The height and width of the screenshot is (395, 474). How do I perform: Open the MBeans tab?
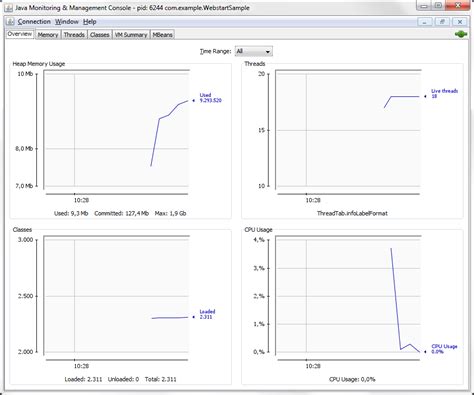coord(162,35)
